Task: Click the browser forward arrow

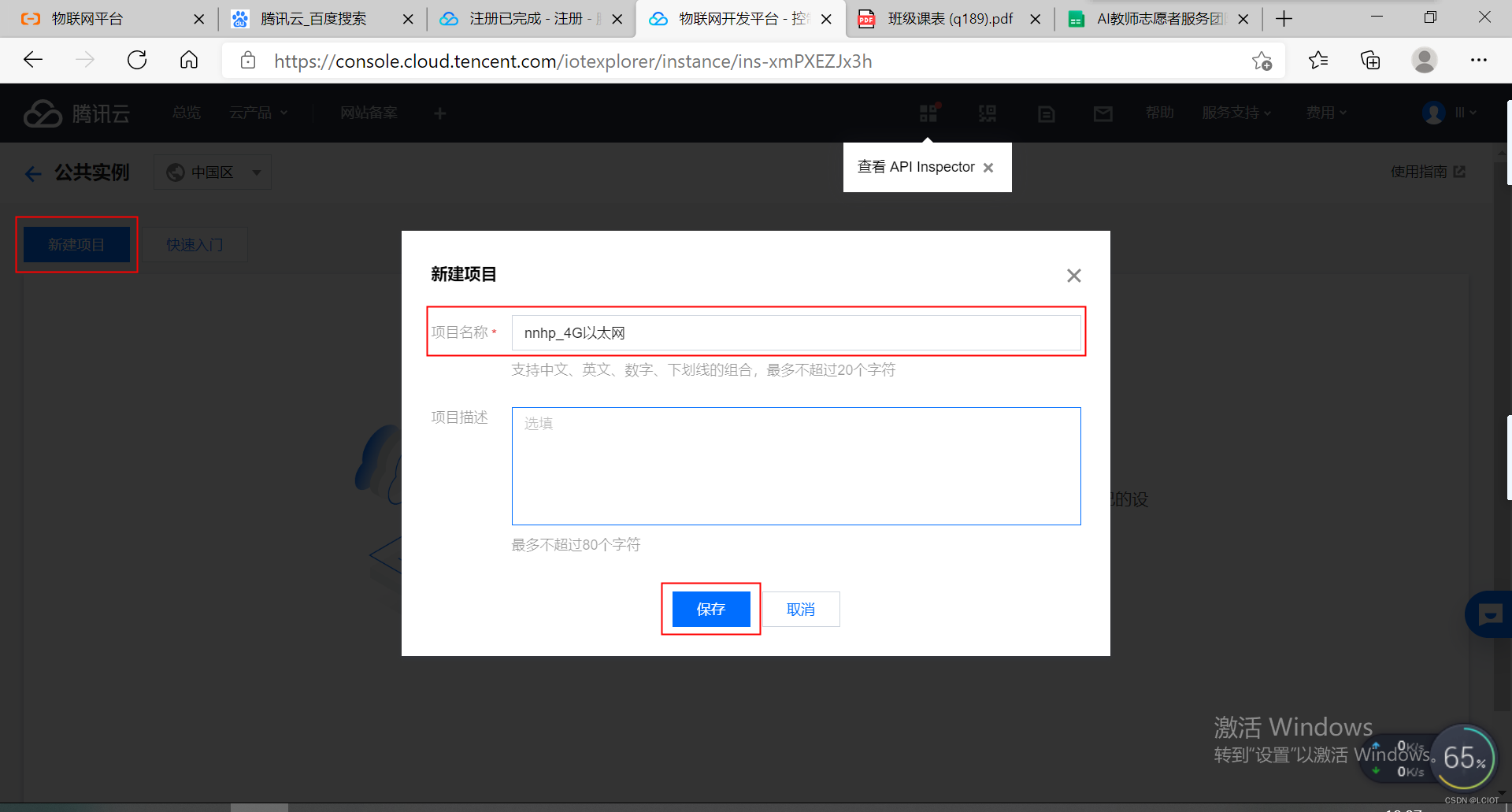Action: pos(85,60)
